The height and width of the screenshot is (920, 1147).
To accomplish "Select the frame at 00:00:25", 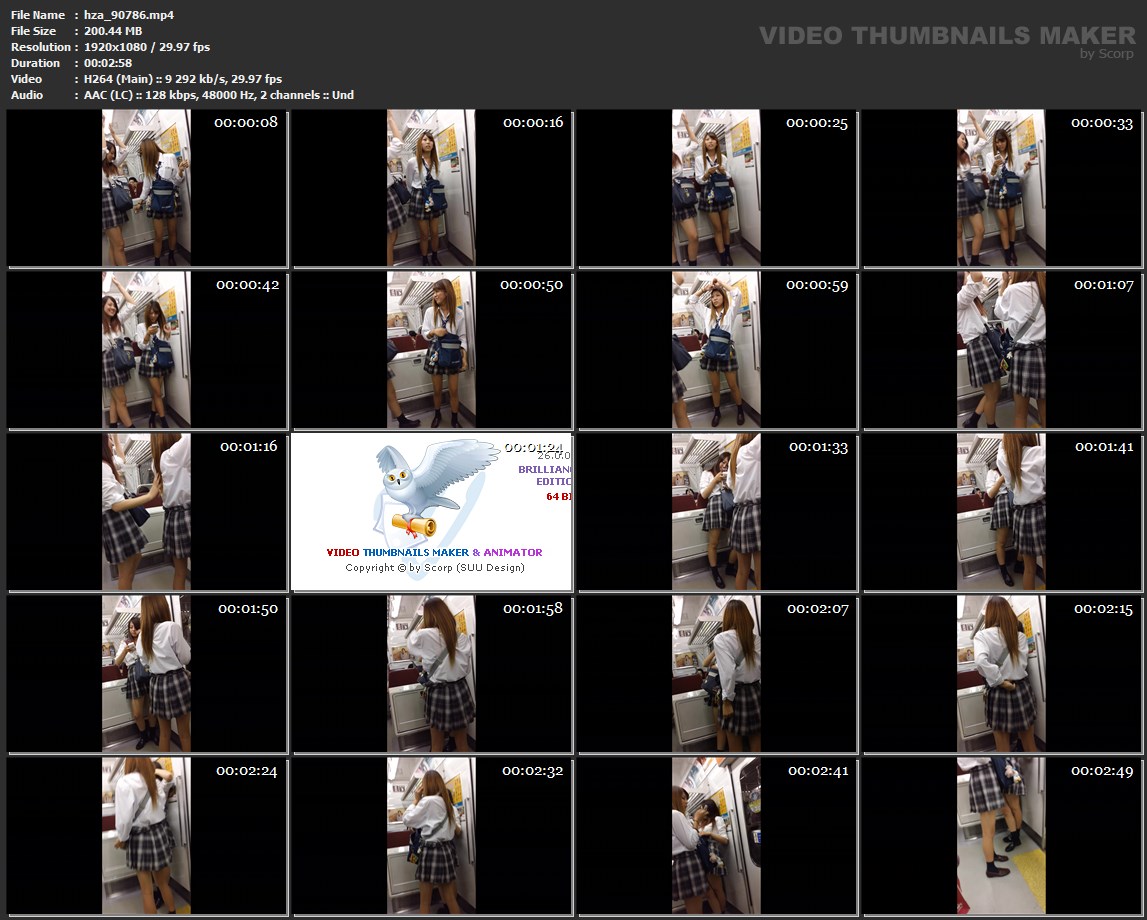I will (x=717, y=188).
